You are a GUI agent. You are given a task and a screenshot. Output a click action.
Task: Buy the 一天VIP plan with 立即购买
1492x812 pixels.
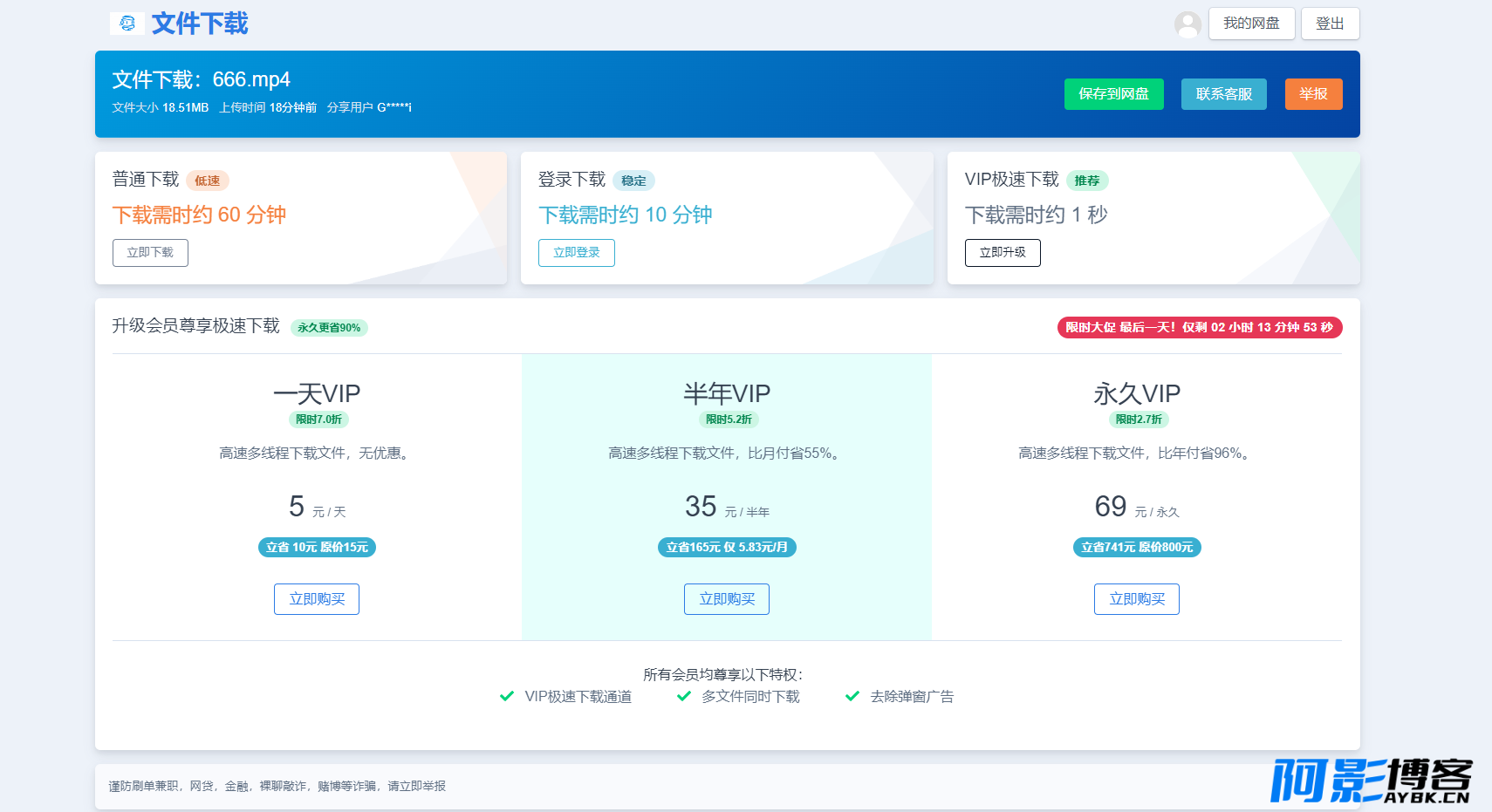pyautogui.click(x=317, y=599)
